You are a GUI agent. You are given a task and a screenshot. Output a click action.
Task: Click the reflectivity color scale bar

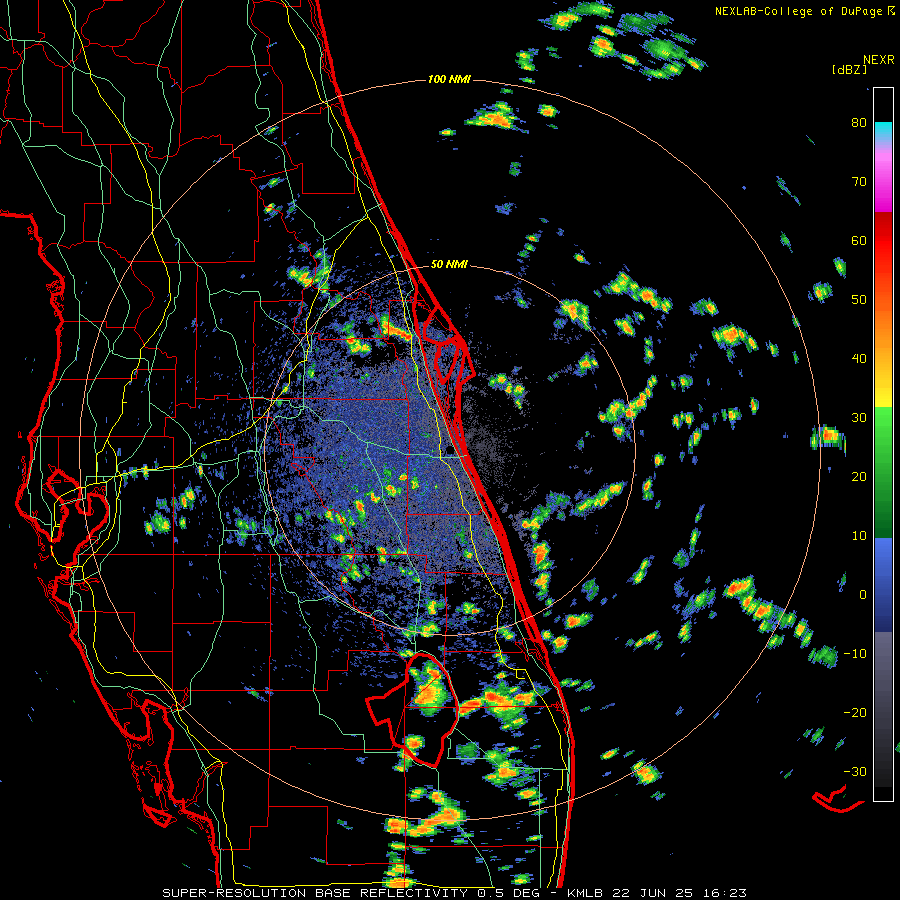(x=883, y=444)
